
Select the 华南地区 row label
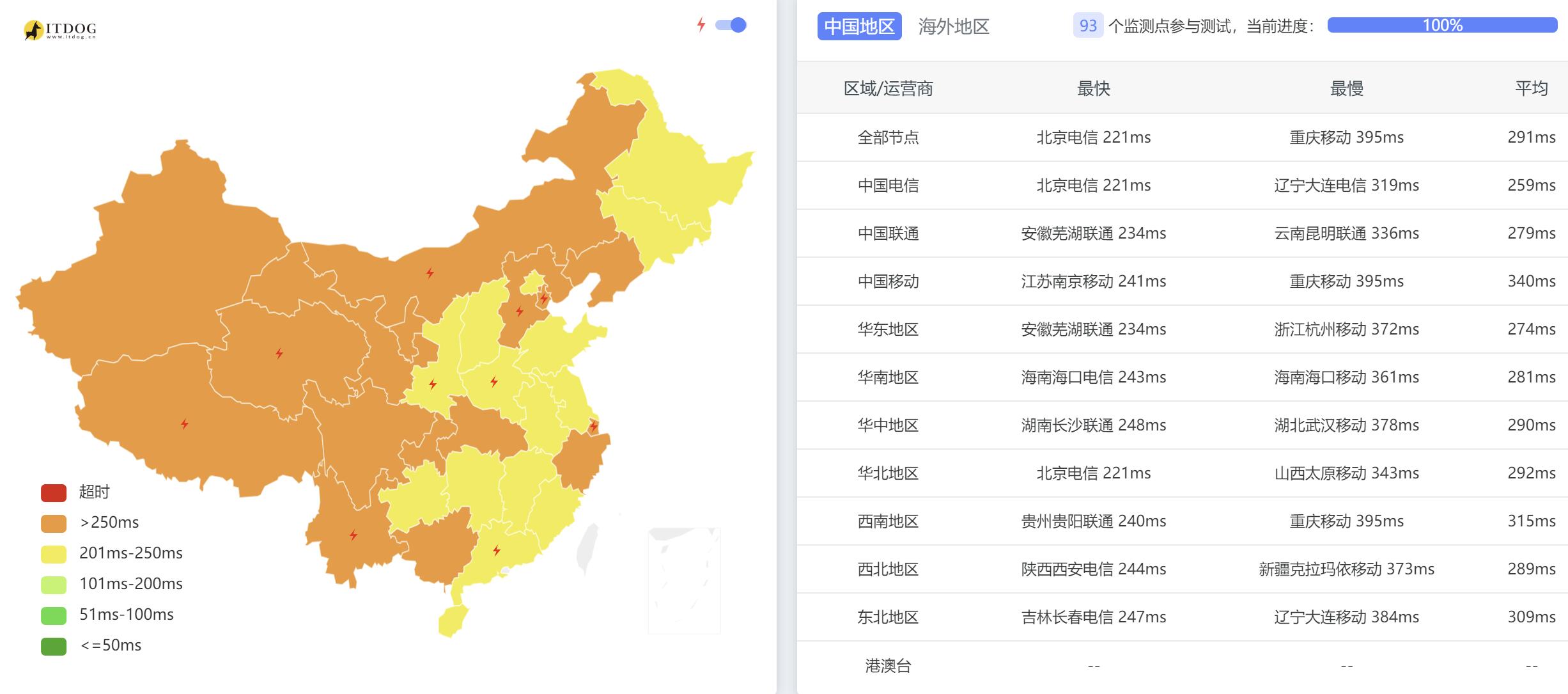[x=889, y=377]
